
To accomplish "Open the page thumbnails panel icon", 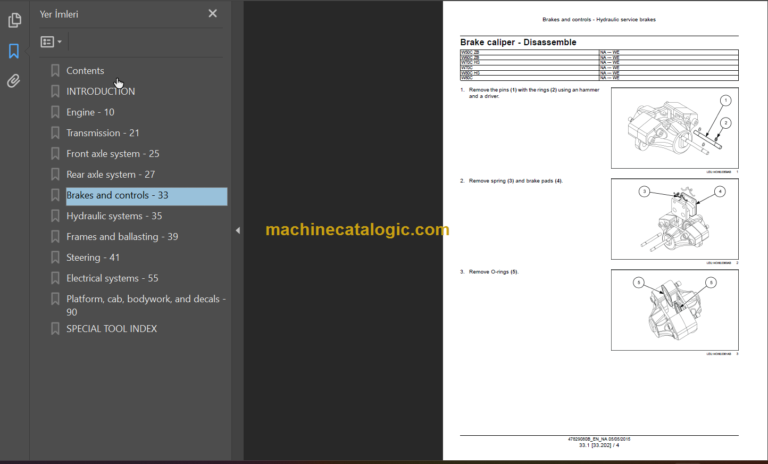I will (x=14, y=20).
